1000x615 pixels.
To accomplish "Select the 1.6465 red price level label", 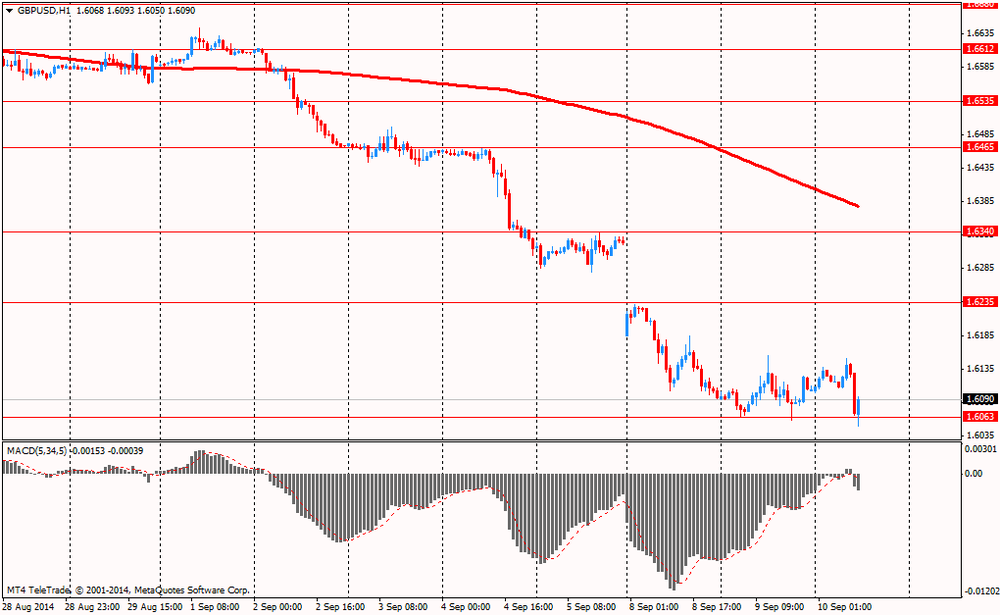I will 979,147.
